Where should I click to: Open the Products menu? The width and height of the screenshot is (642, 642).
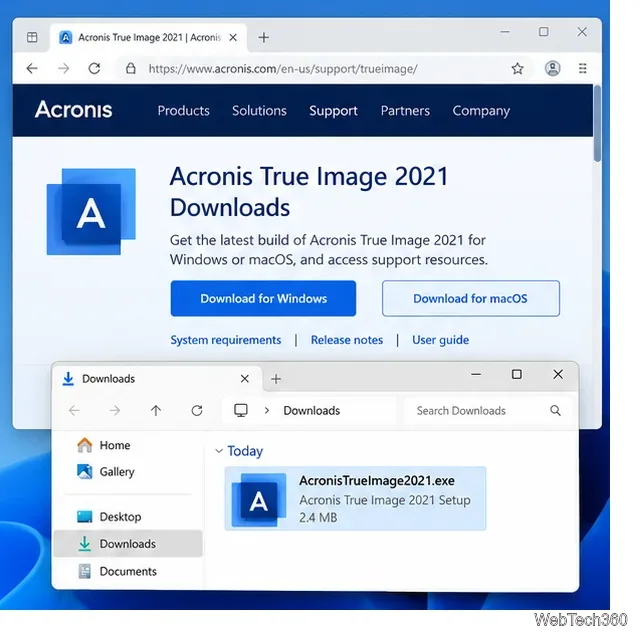(x=183, y=111)
